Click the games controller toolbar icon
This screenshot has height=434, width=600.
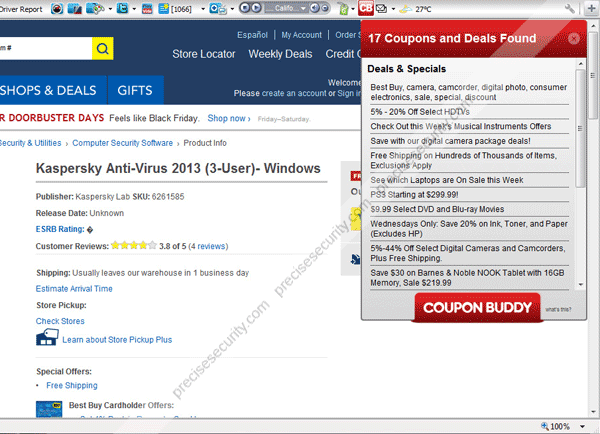coord(95,8)
